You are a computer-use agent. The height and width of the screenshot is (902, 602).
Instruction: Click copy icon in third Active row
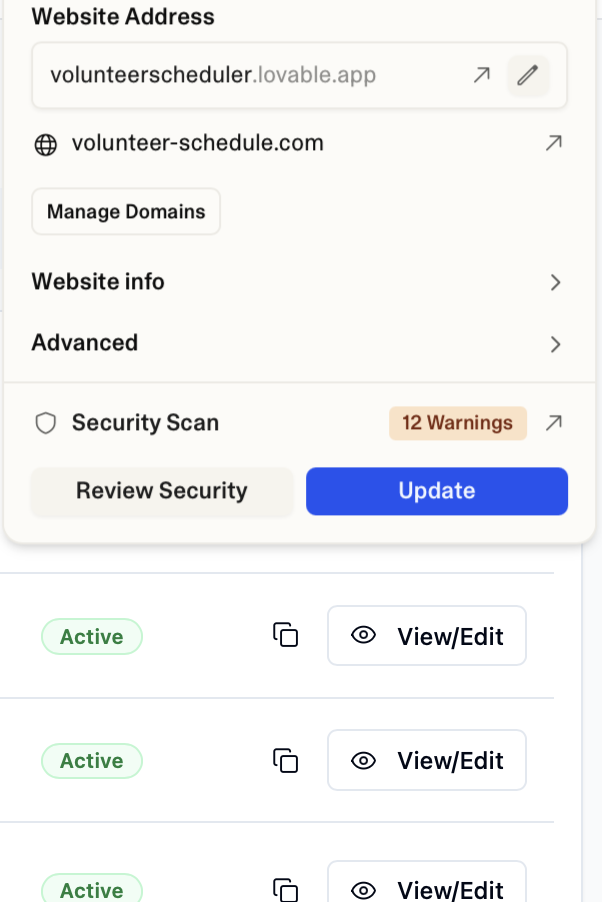point(286,889)
